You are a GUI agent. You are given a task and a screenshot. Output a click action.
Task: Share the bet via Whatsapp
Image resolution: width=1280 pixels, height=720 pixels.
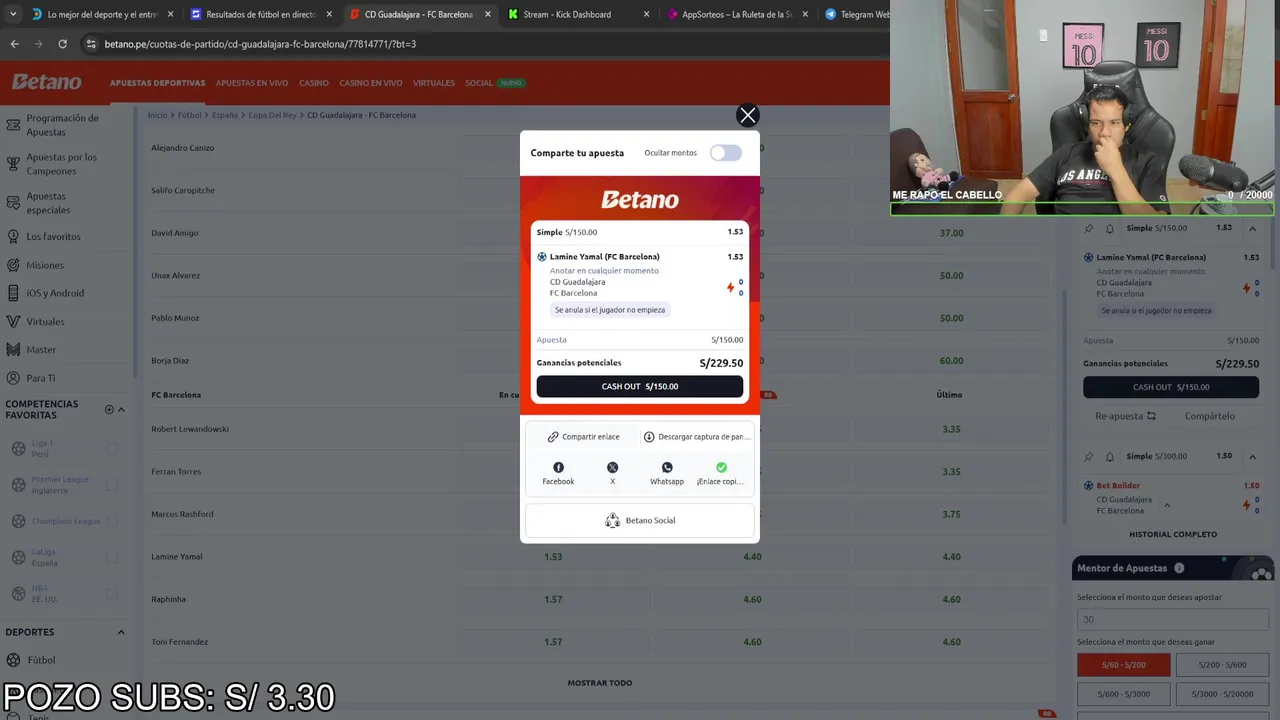(x=667, y=474)
